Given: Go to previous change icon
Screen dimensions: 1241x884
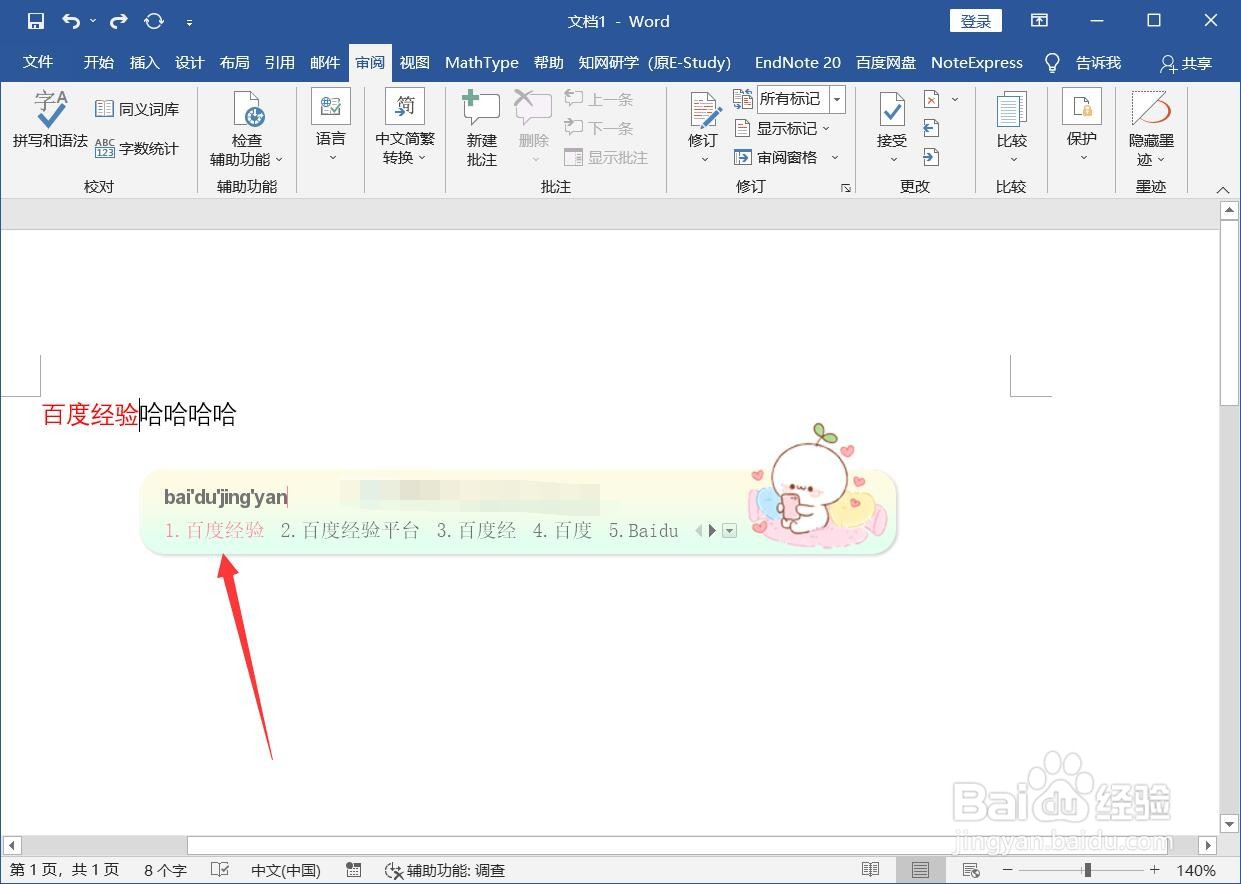Looking at the screenshot, I should (x=931, y=128).
